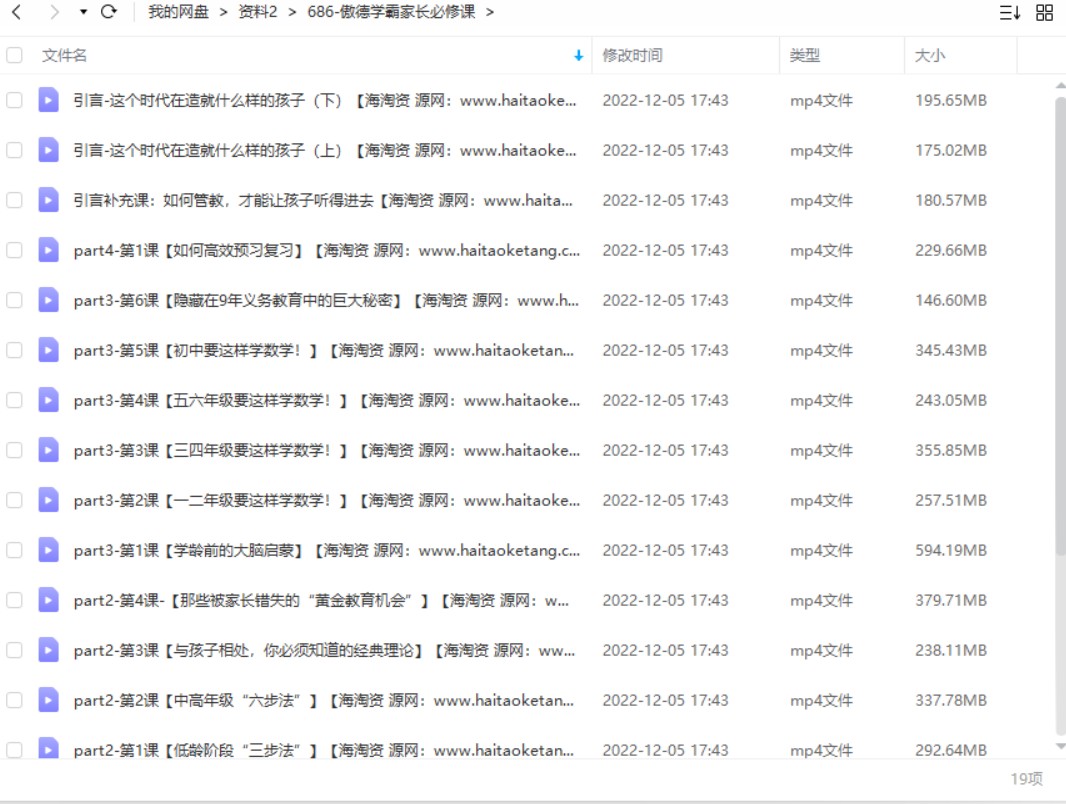Click the video icon of part3-第1课 file
The image size is (1066, 804).
click(48, 550)
